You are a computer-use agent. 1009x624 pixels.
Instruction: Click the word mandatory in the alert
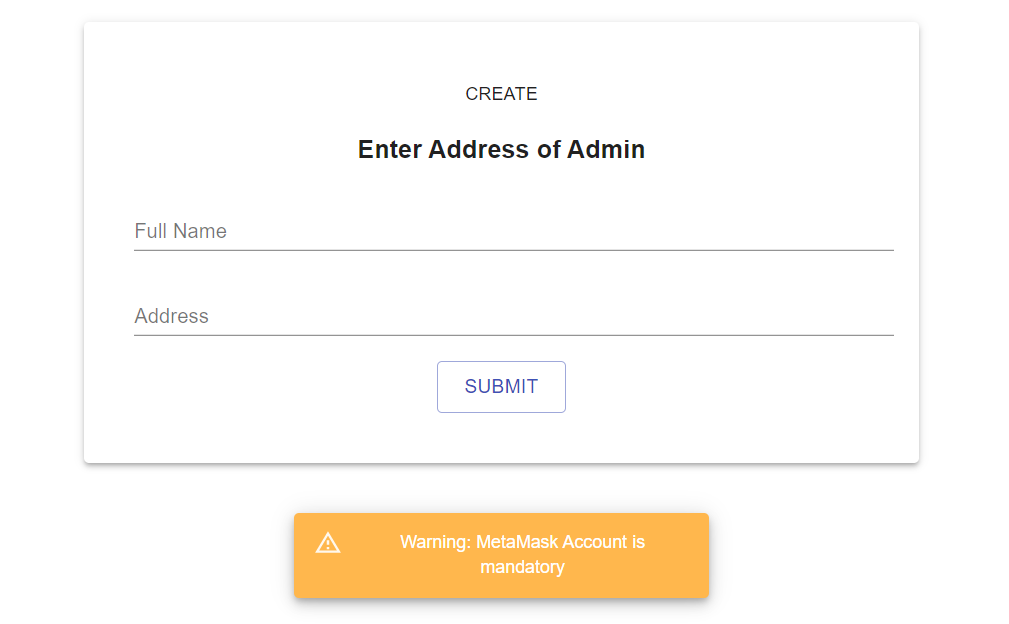pos(523,567)
